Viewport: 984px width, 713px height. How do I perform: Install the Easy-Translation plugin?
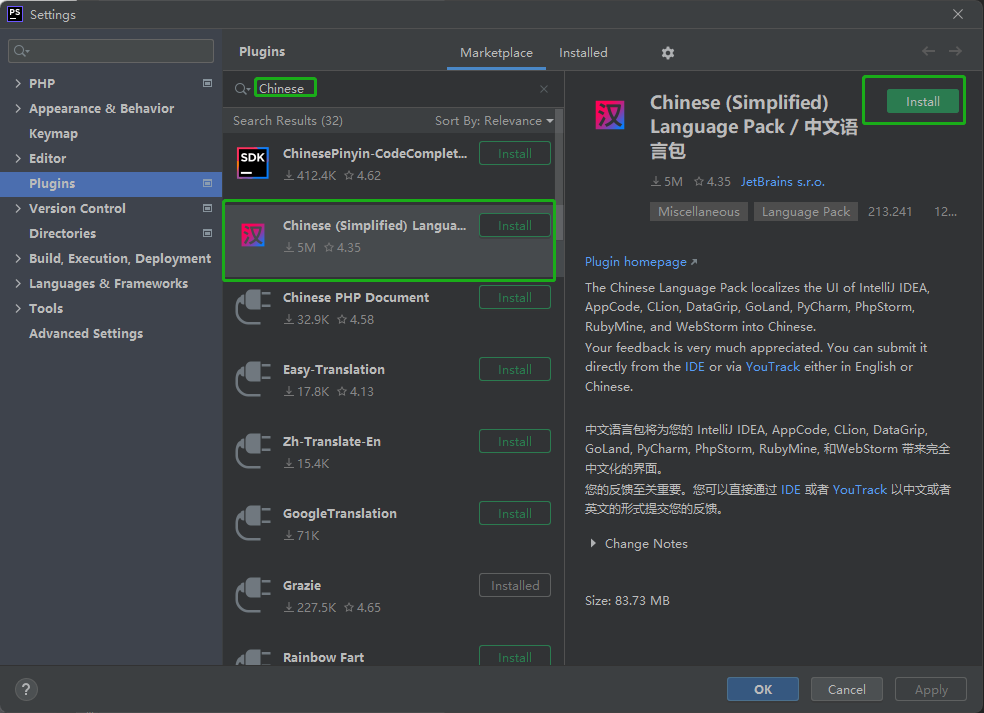[x=515, y=370]
